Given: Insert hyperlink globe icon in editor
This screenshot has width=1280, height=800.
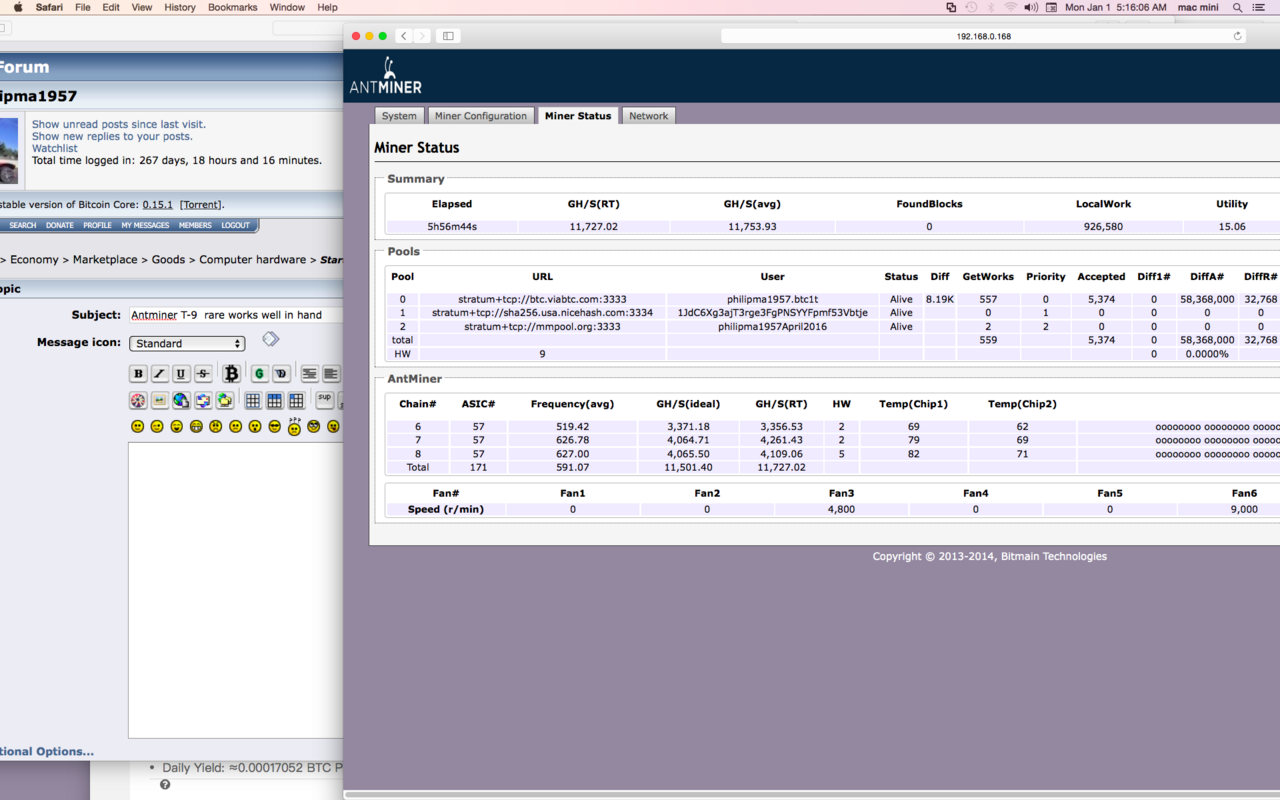Looking at the screenshot, I should pyautogui.click(x=181, y=400).
